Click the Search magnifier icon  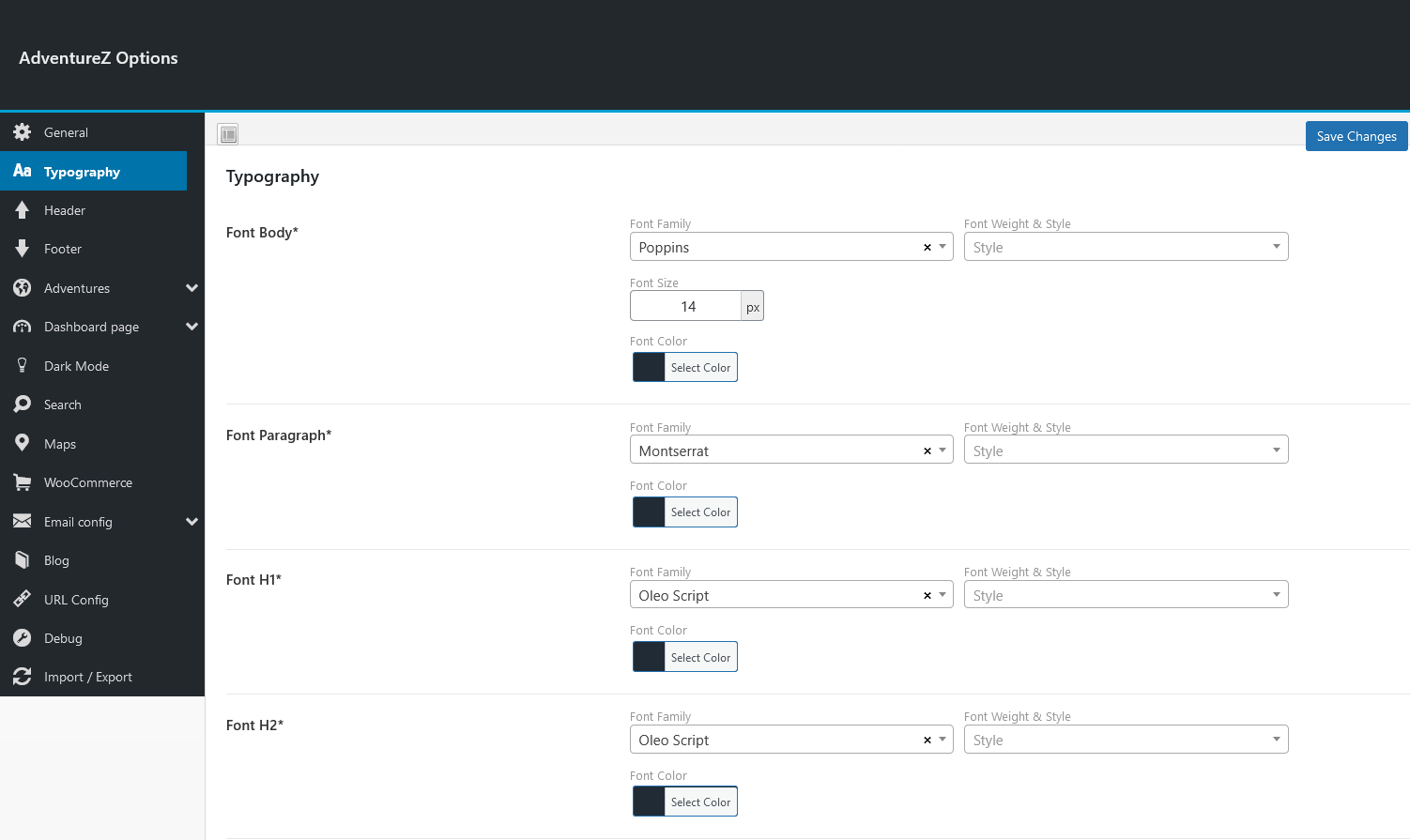(x=23, y=405)
